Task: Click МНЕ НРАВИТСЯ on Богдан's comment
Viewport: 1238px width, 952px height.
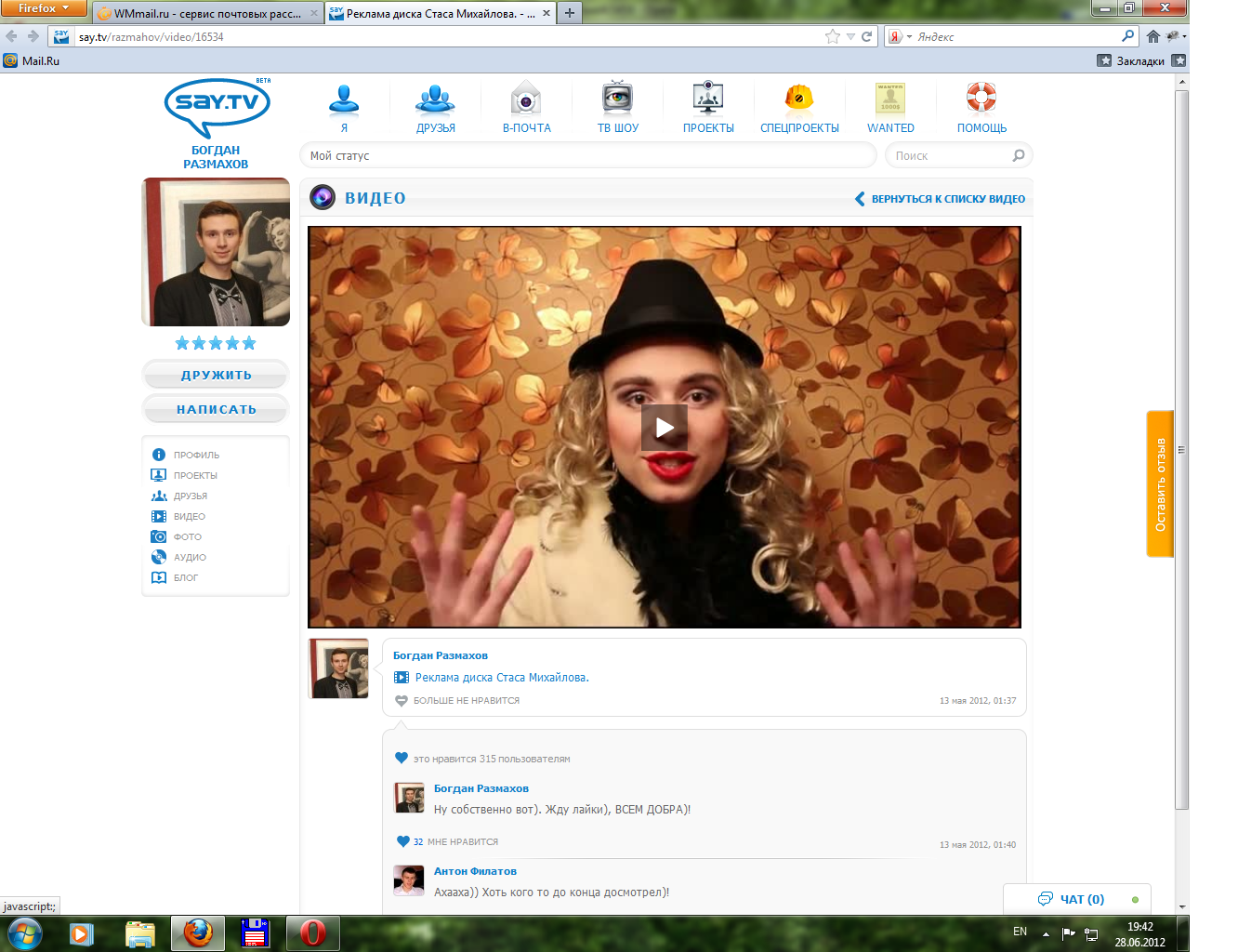Action: click(463, 842)
